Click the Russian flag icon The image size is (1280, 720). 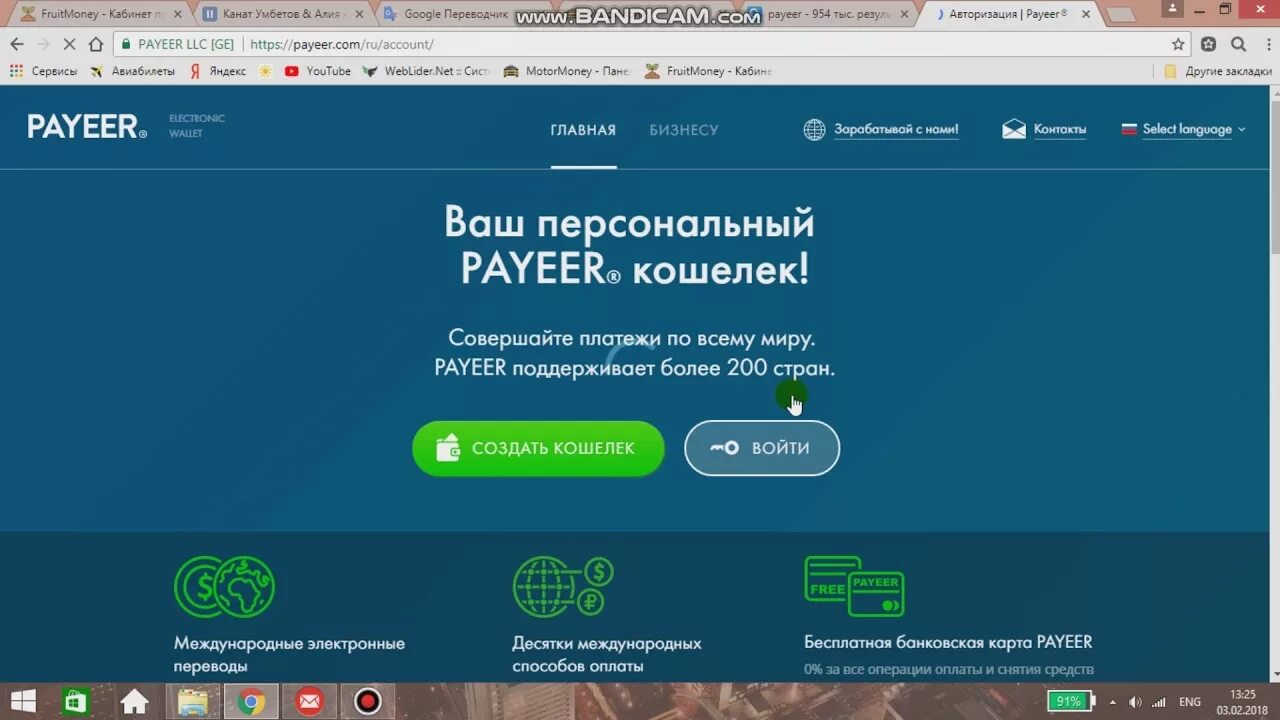tap(1130, 129)
